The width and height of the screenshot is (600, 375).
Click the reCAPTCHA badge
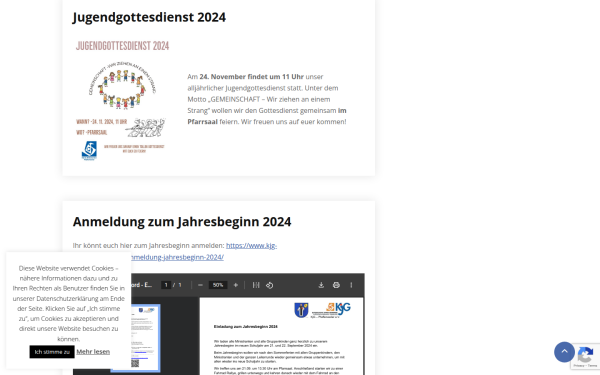(585, 356)
